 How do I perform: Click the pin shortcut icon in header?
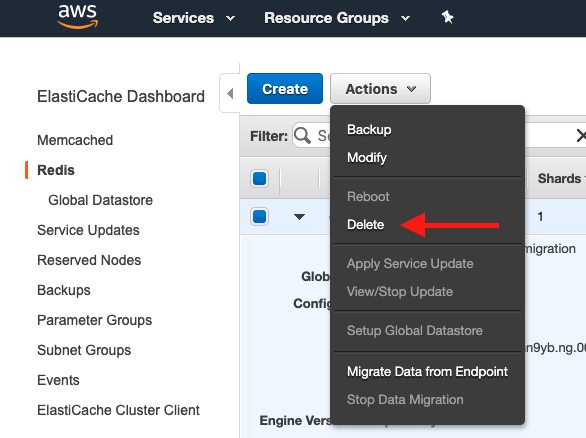pos(447,17)
